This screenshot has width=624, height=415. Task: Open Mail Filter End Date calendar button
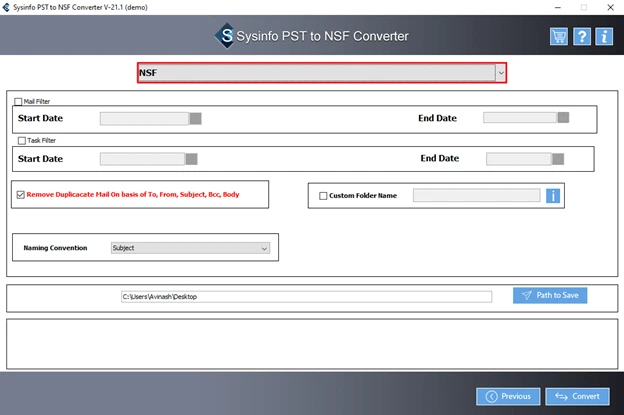pyautogui.click(x=563, y=117)
